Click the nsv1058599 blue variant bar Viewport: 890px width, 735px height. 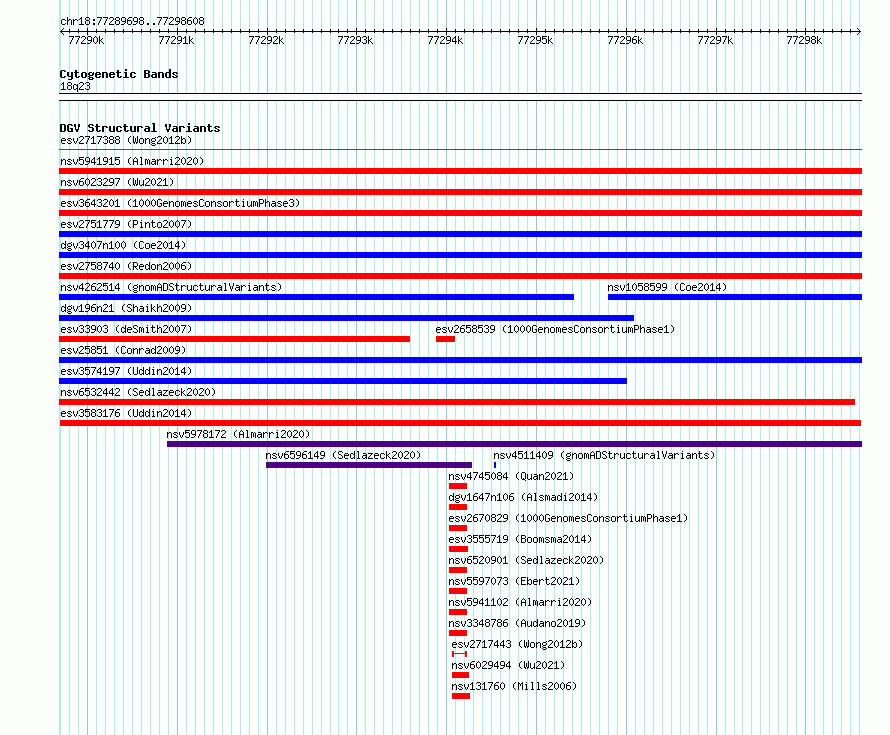pyautogui.click(x=735, y=297)
